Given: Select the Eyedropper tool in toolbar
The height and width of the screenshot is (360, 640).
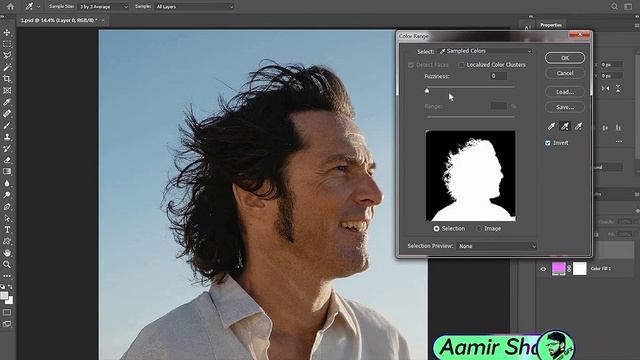Looking at the screenshot, I should click(7, 102).
